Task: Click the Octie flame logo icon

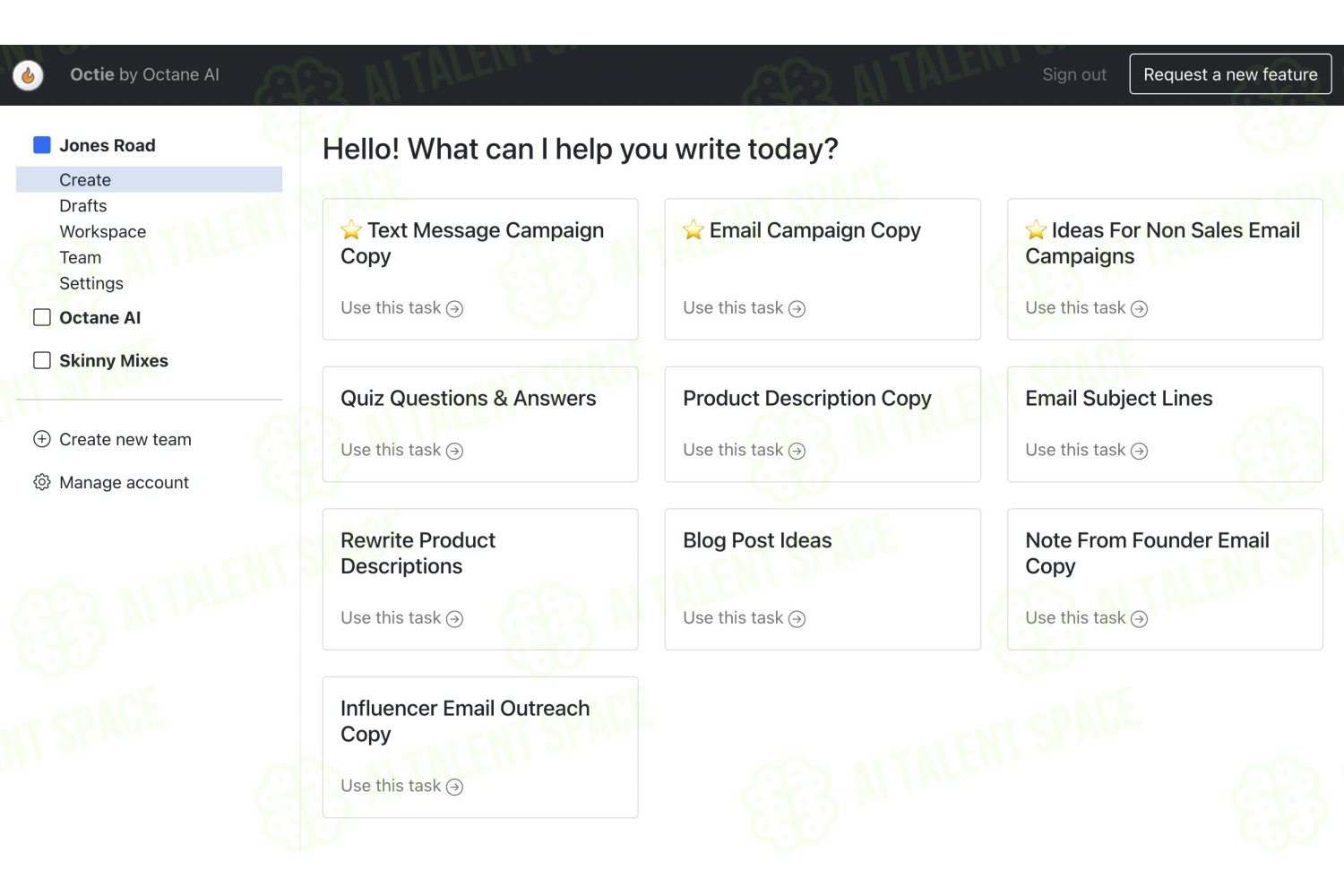Action: click(29, 75)
